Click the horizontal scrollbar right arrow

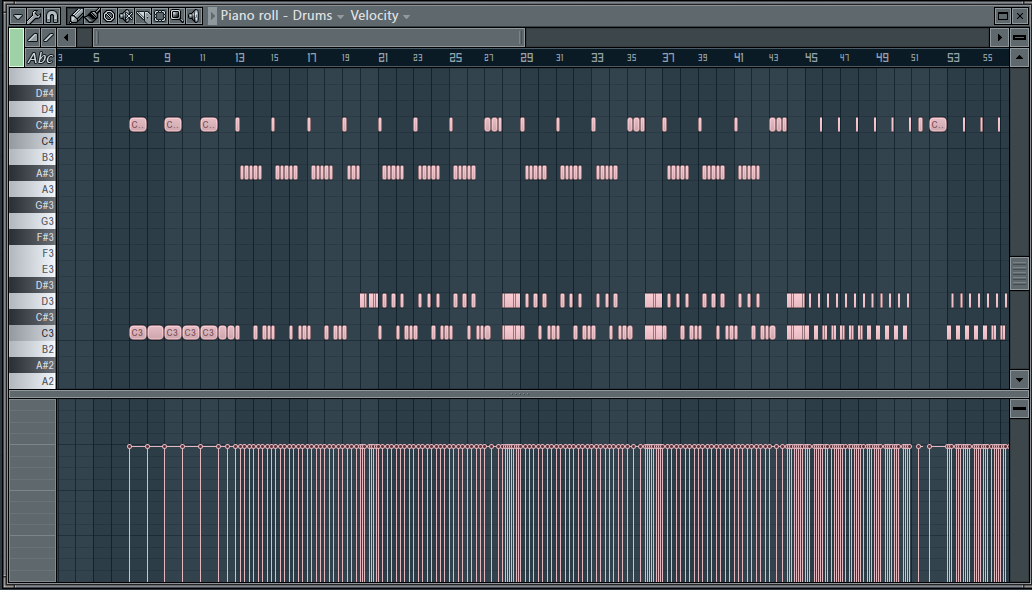coord(1000,37)
